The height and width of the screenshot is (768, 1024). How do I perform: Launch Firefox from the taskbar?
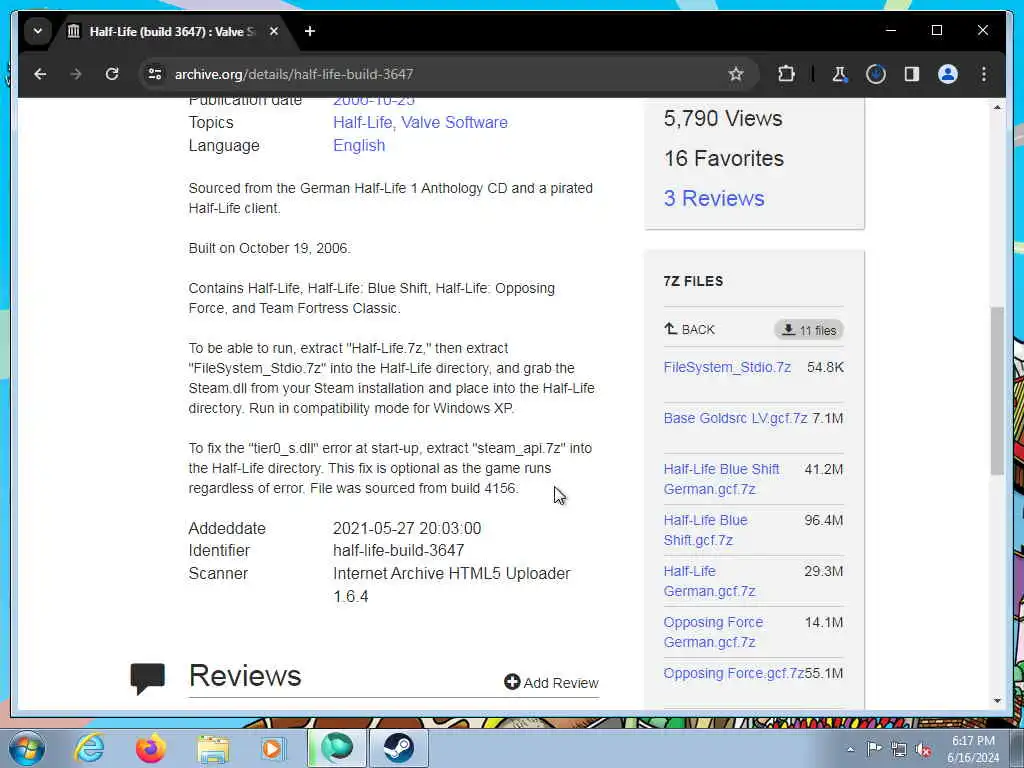coord(151,748)
